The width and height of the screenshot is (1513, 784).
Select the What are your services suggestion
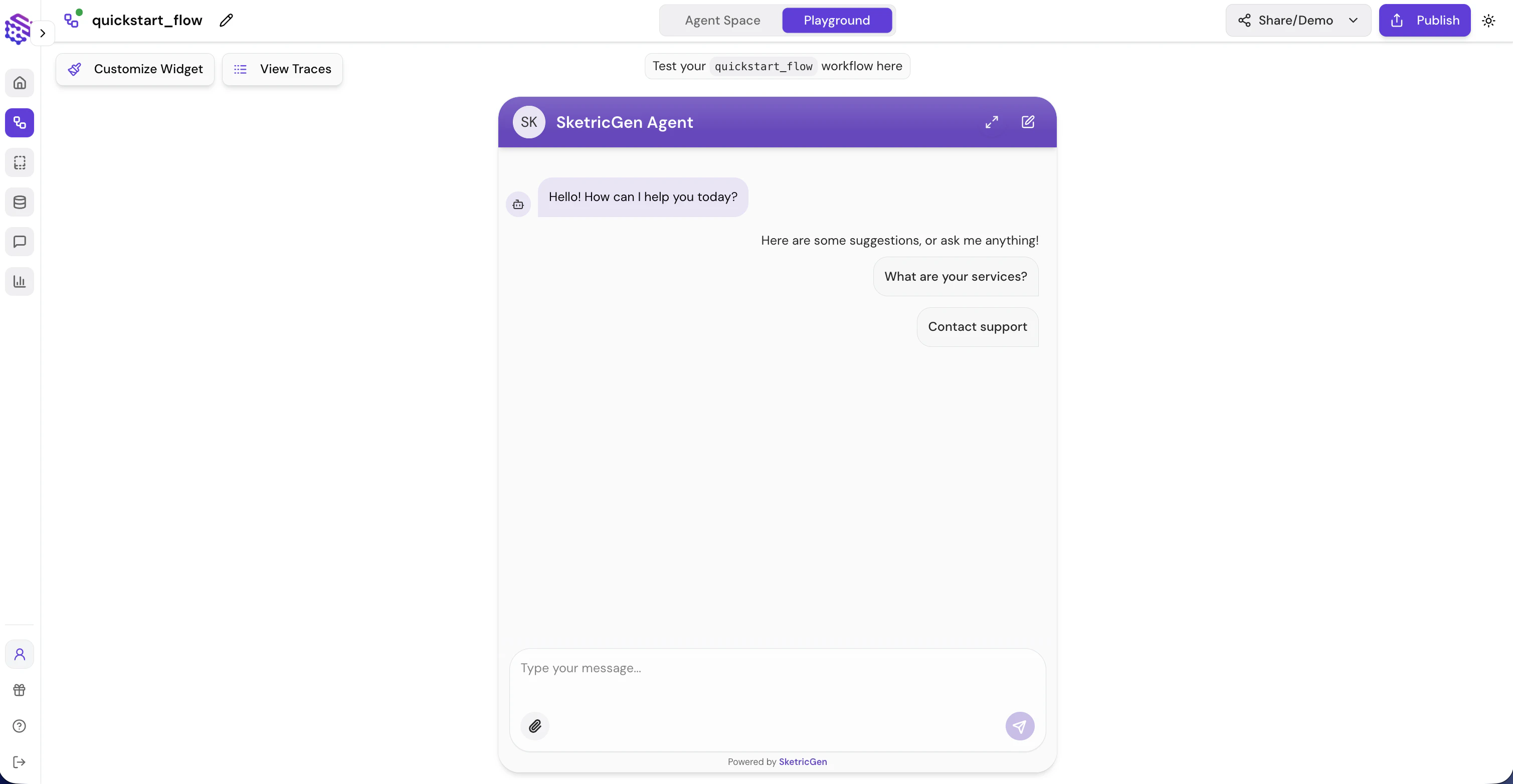click(x=956, y=276)
